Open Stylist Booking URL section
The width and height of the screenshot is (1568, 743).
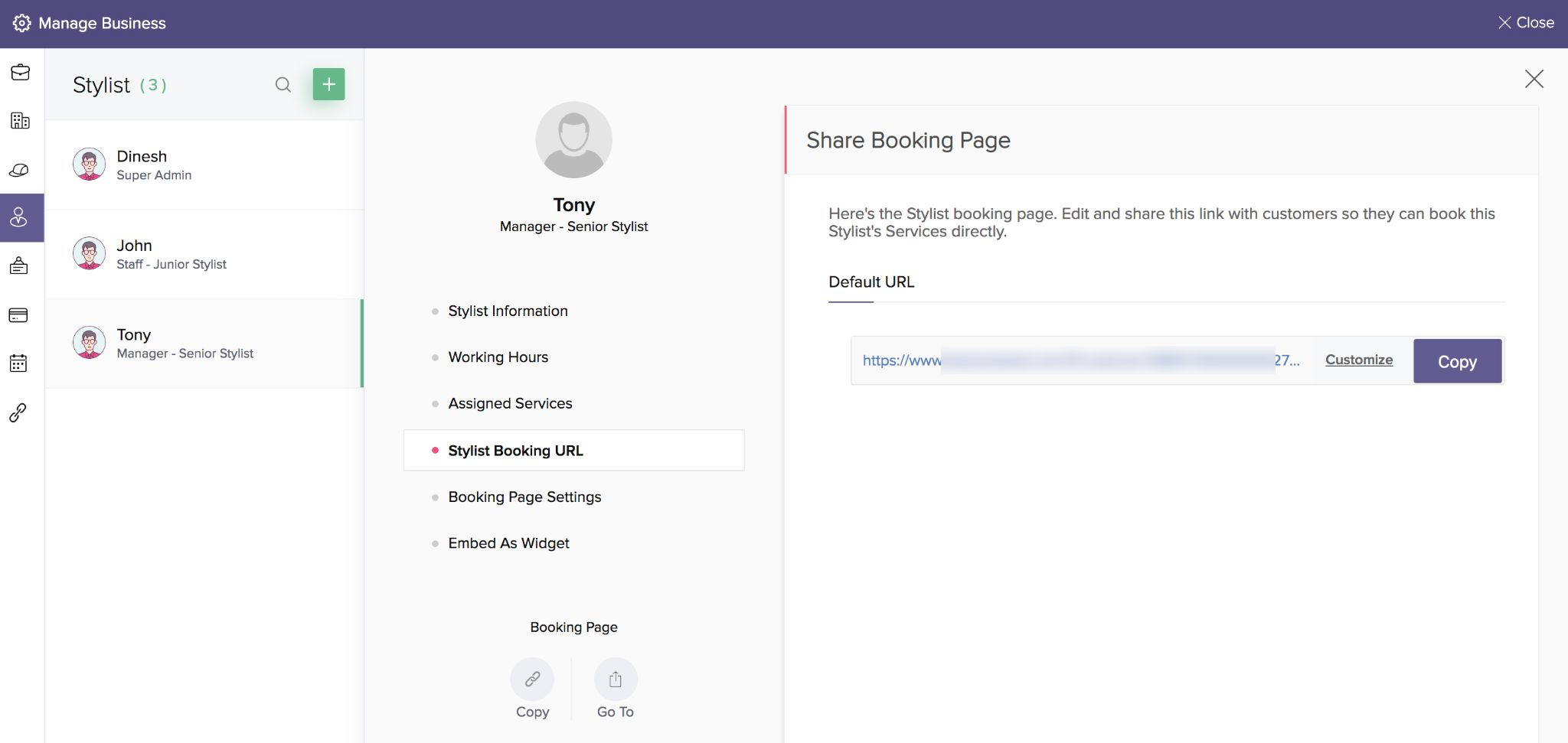click(x=574, y=451)
